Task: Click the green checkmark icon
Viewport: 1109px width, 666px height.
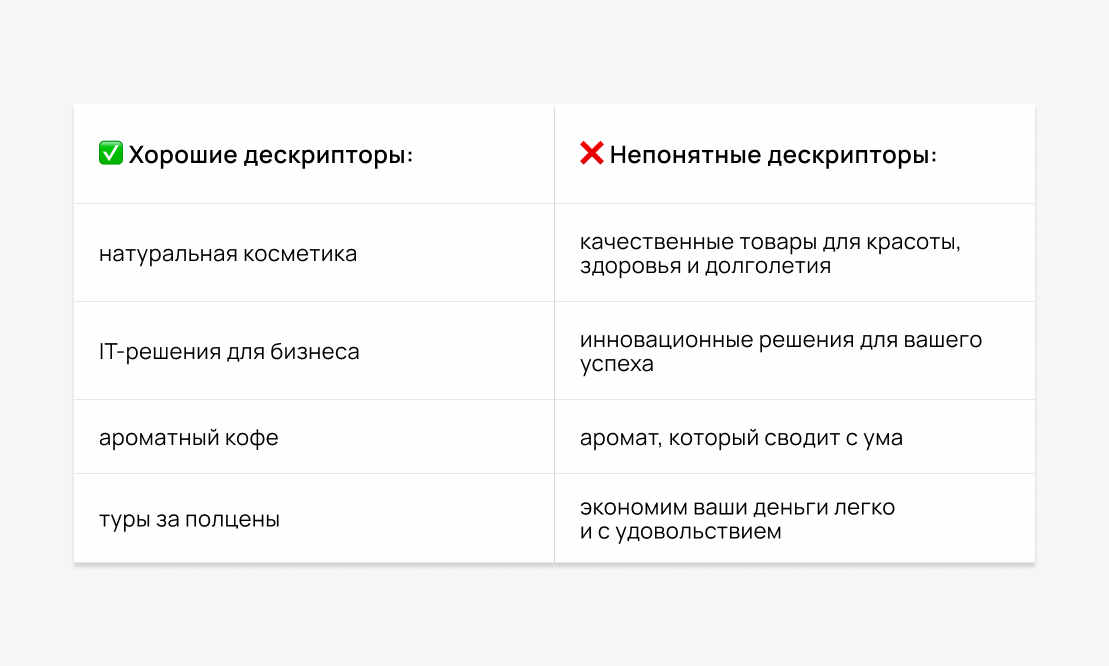Action: click(x=110, y=154)
